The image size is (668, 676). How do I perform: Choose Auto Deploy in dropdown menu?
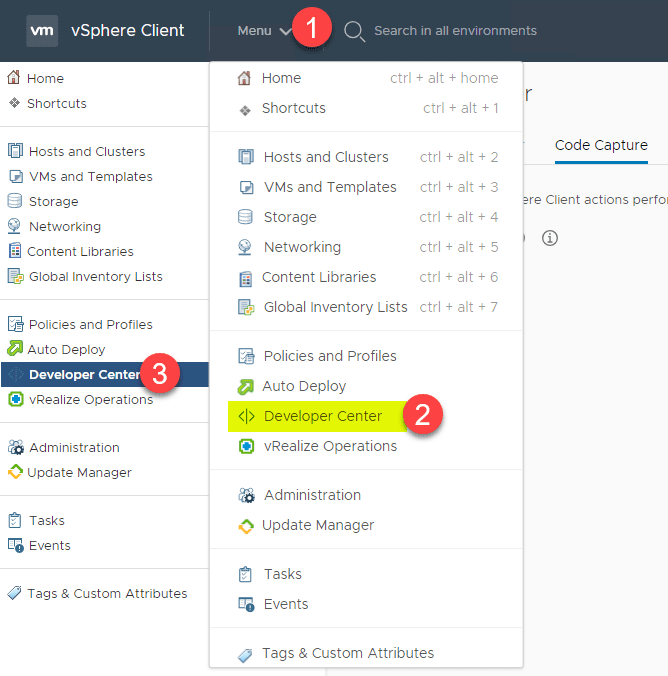367,386
